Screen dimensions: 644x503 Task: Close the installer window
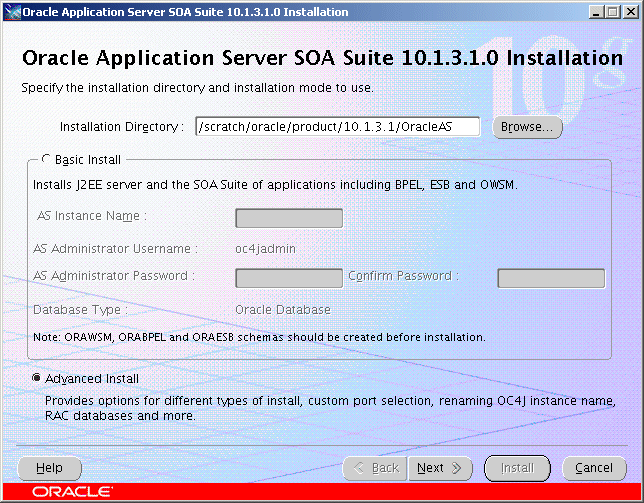point(630,12)
